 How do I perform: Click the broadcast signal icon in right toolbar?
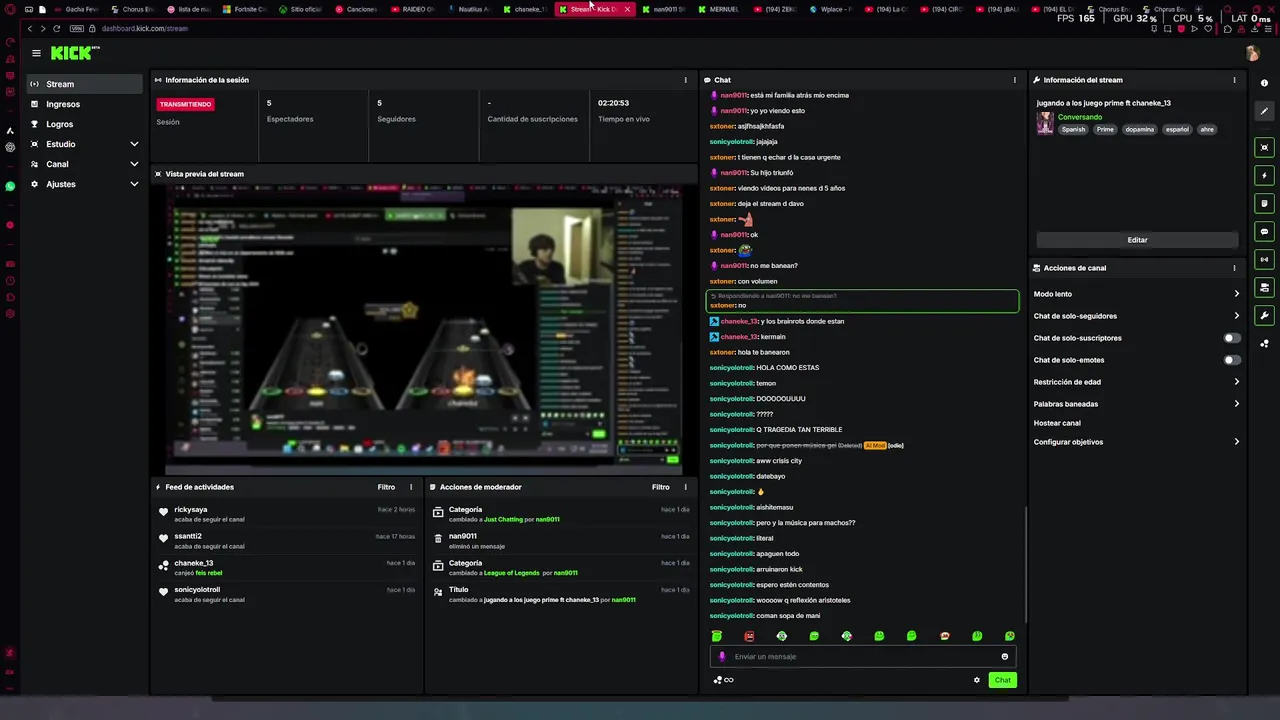(1264, 259)
